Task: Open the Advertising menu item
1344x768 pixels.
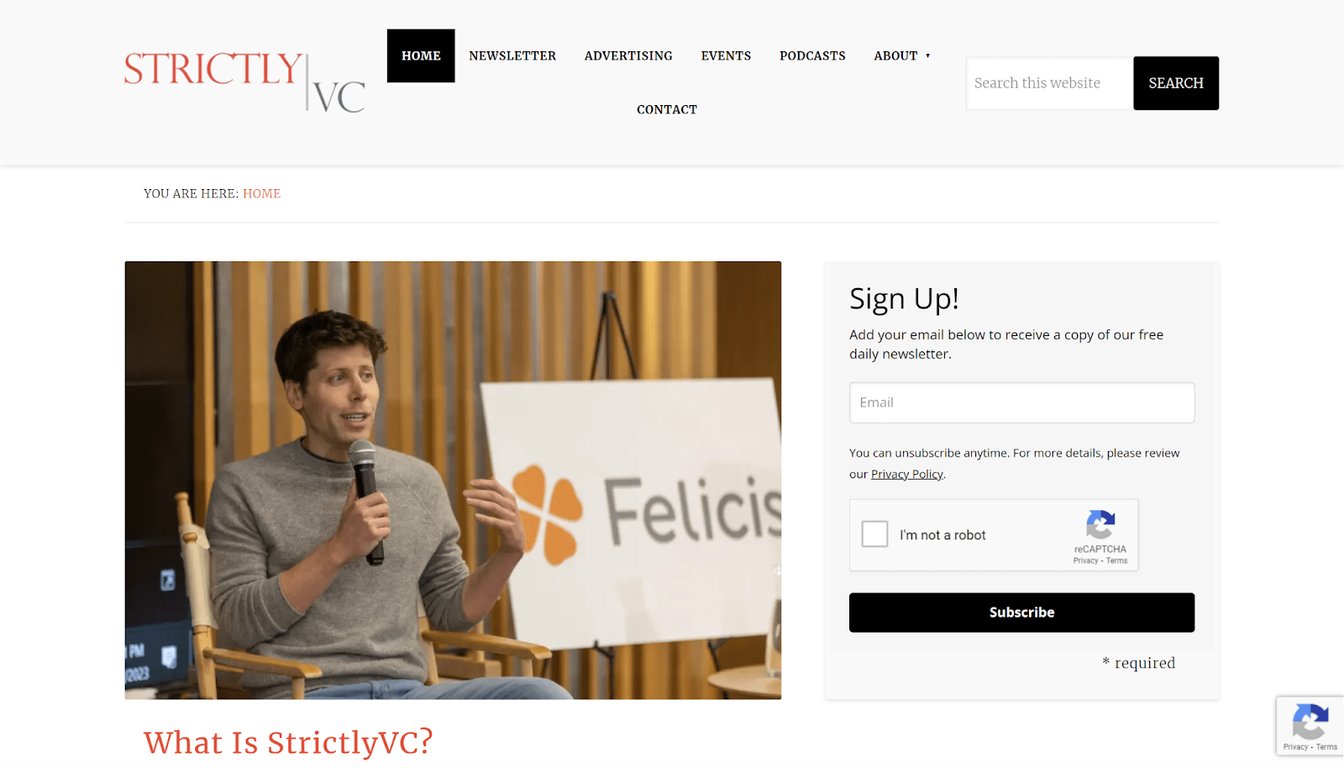Action: (628, 56)
